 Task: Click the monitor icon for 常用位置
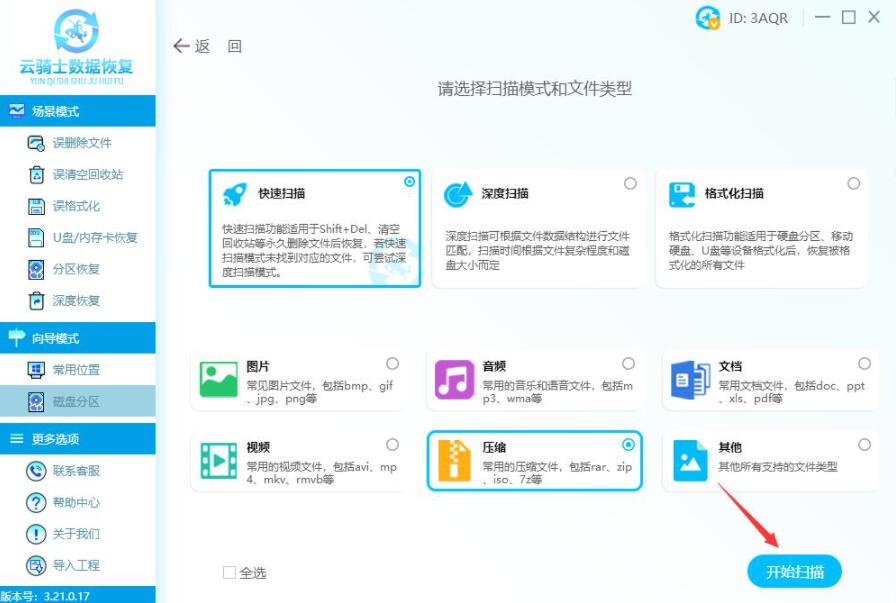coord(36,370)
